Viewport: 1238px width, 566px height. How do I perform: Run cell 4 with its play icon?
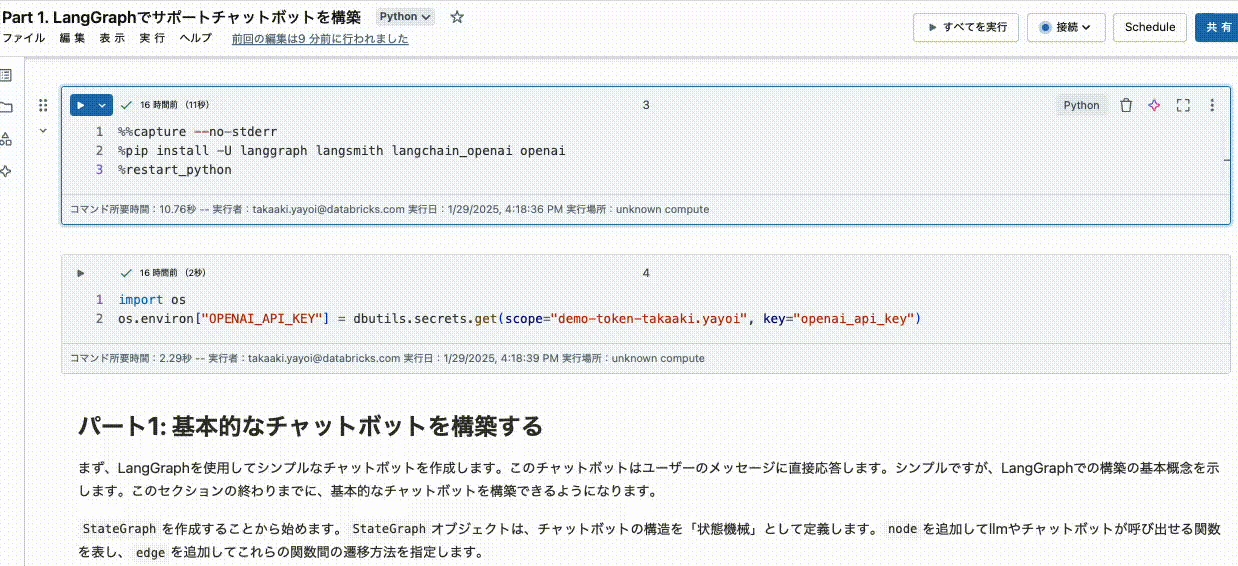(x=81, y=272)
